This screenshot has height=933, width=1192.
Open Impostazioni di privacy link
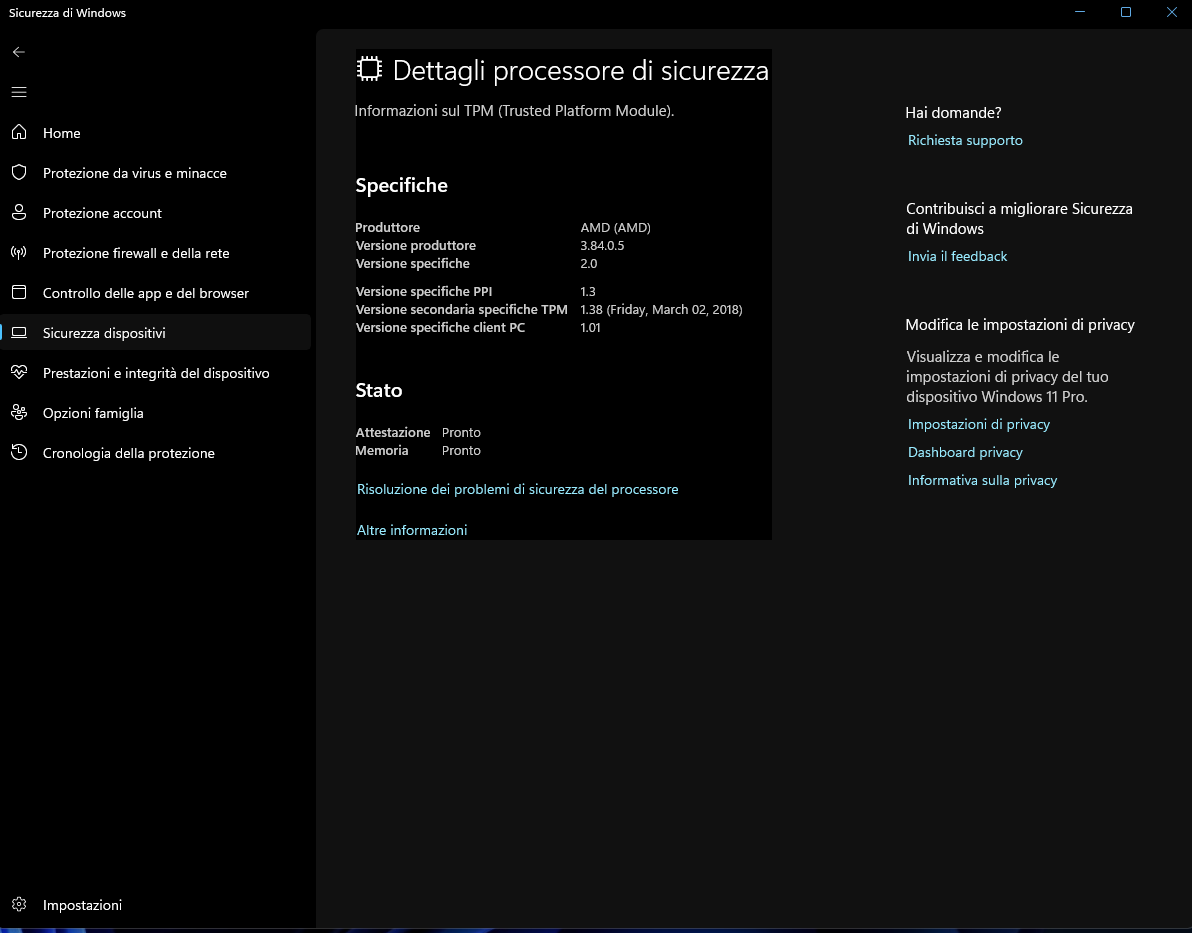(x=978, y=424)
